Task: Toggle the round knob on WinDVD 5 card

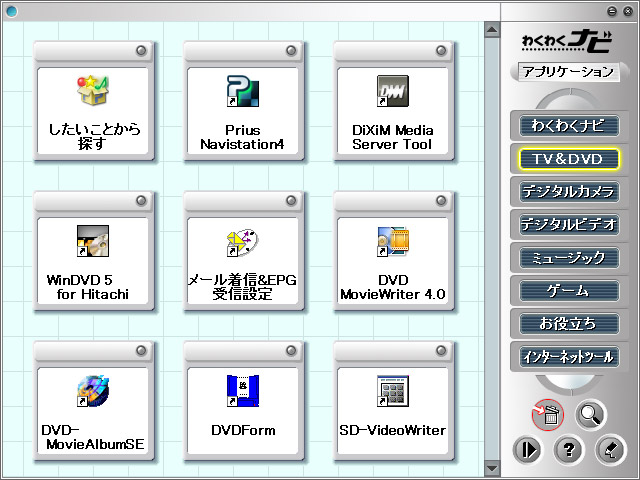Action: (x=141, y=200)
